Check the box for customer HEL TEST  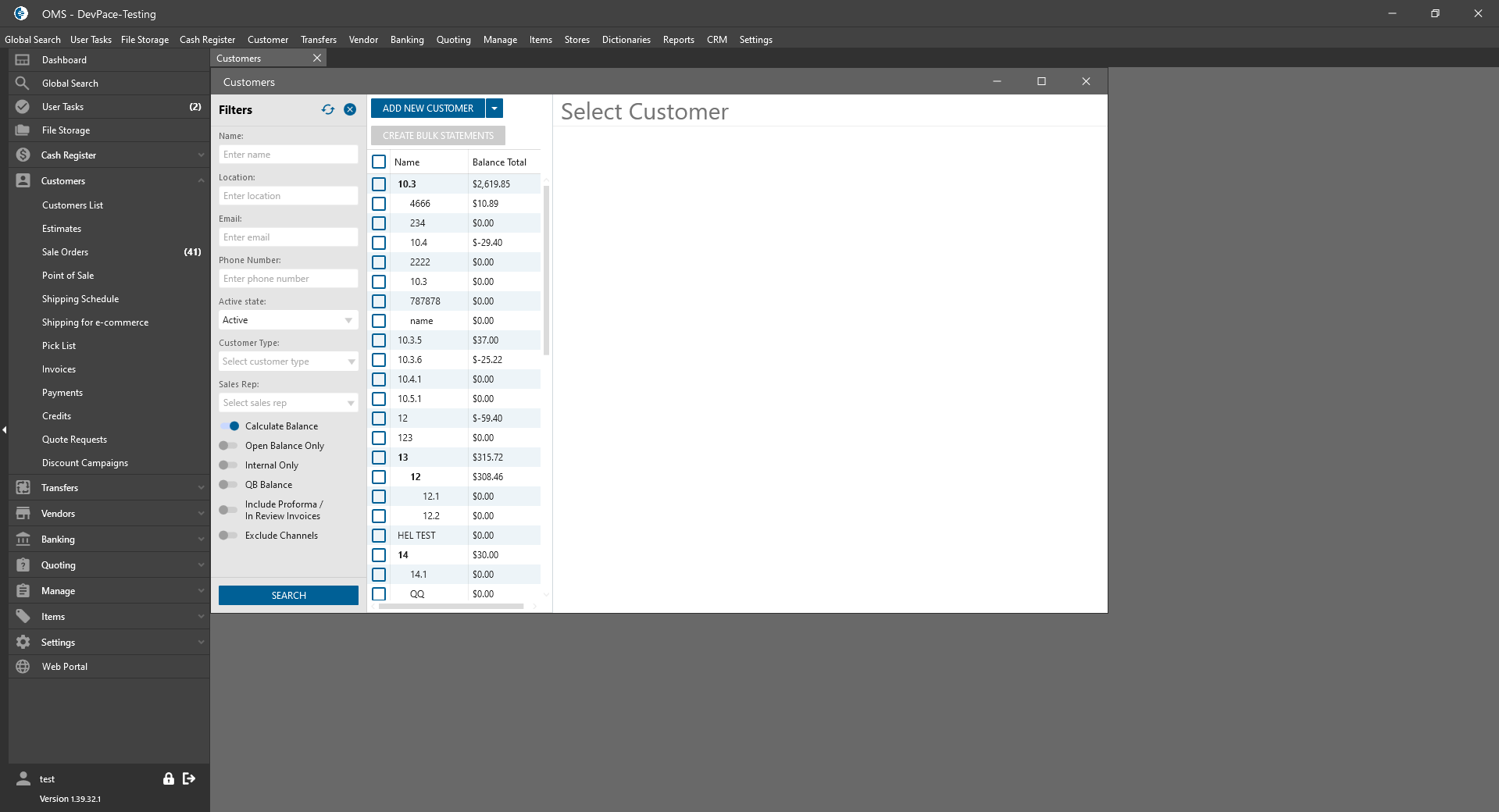click(379, 536)
